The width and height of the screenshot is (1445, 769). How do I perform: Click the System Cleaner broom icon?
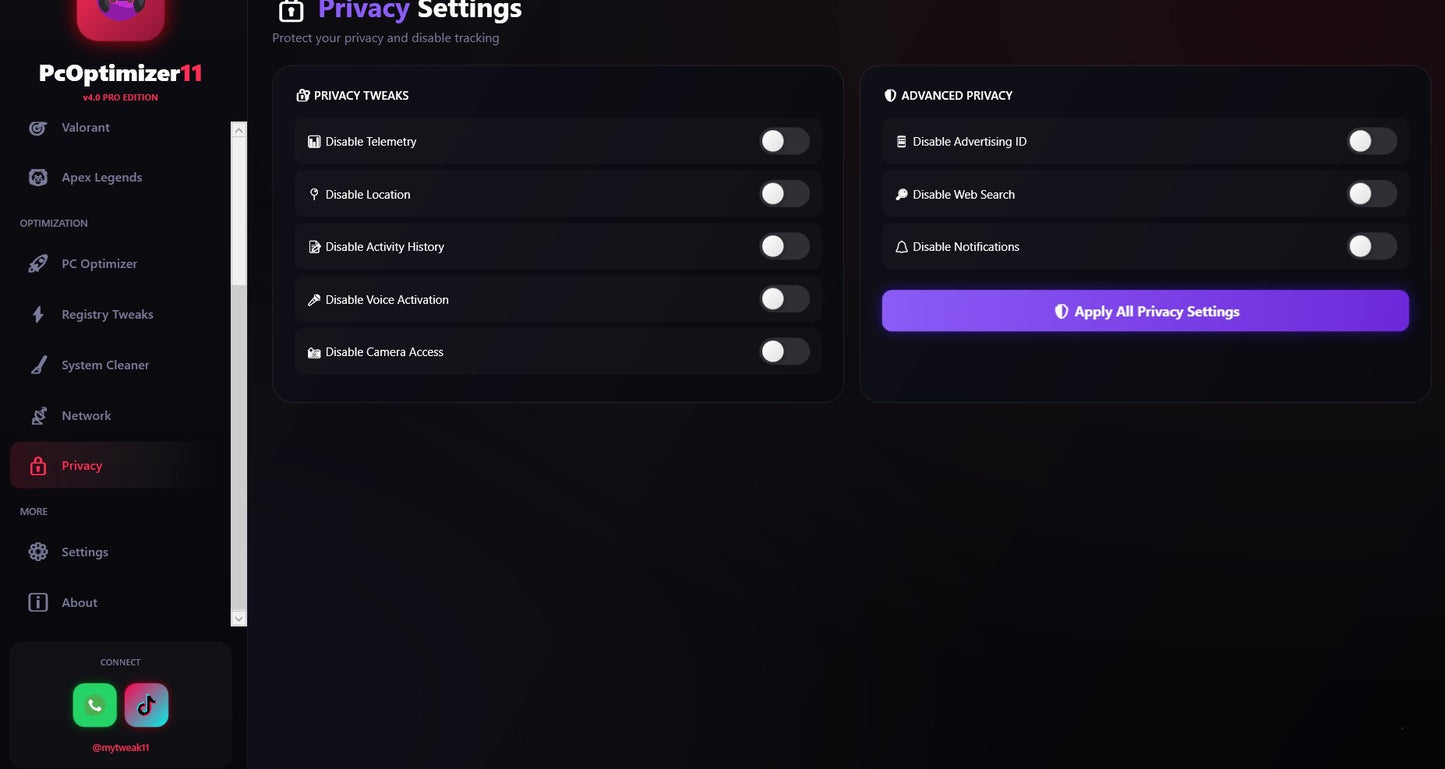pyautogui.click(x=38, y=365)
